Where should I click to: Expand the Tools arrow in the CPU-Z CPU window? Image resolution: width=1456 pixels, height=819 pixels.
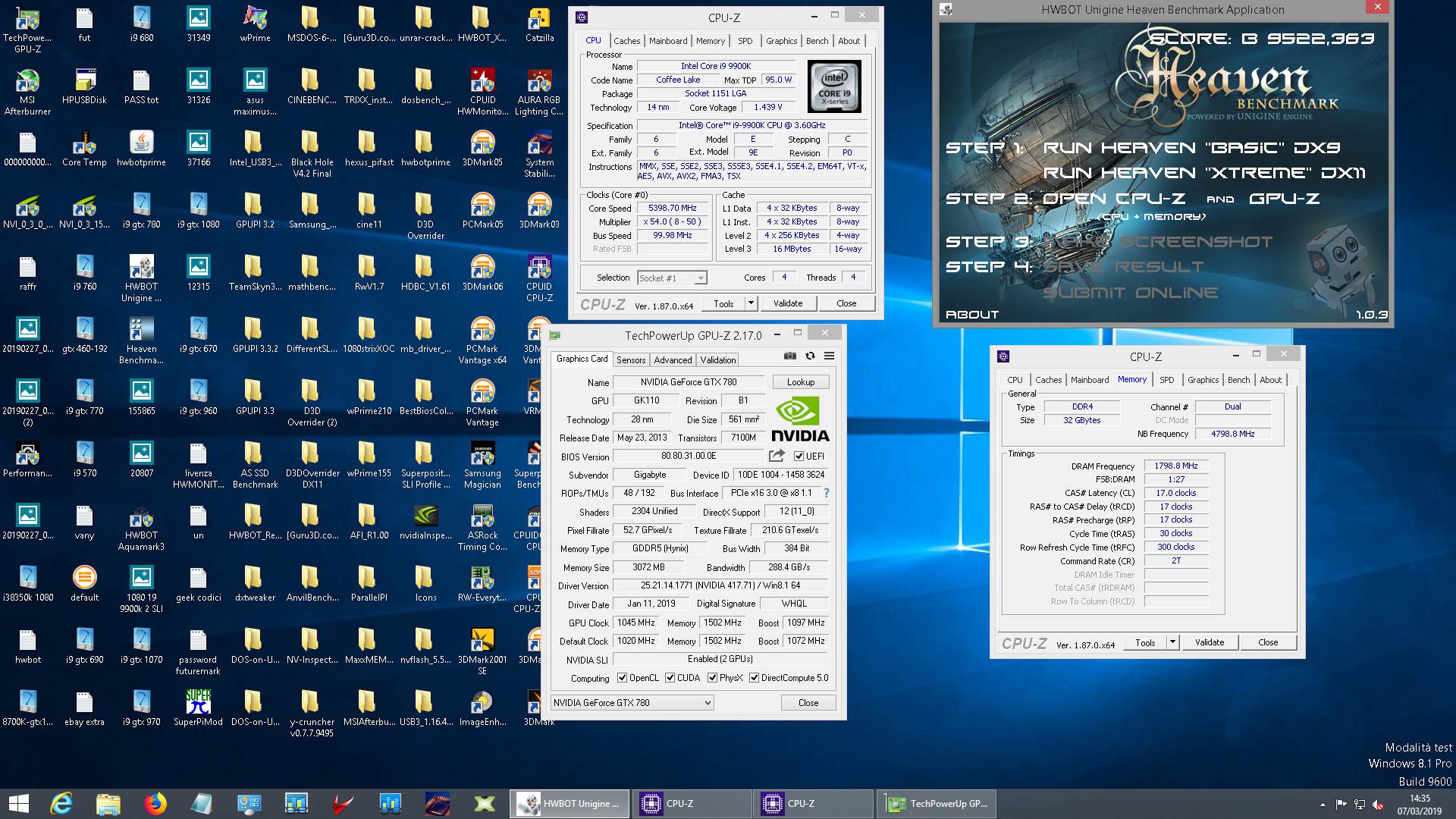751,303
